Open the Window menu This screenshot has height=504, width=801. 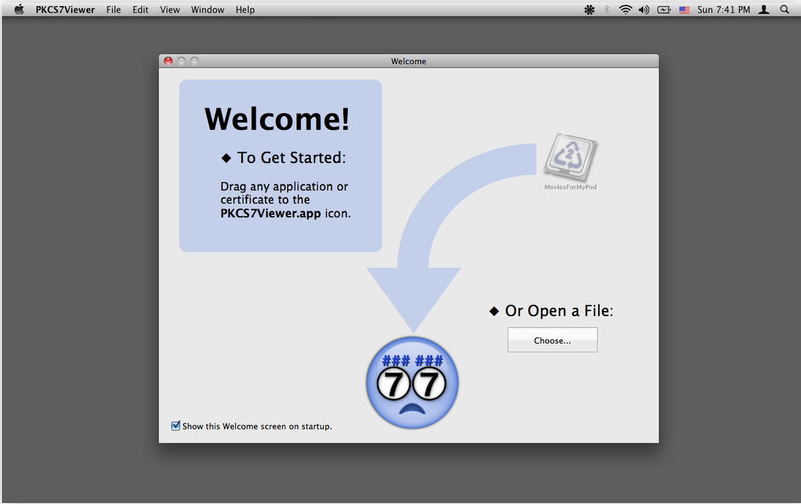207,10
